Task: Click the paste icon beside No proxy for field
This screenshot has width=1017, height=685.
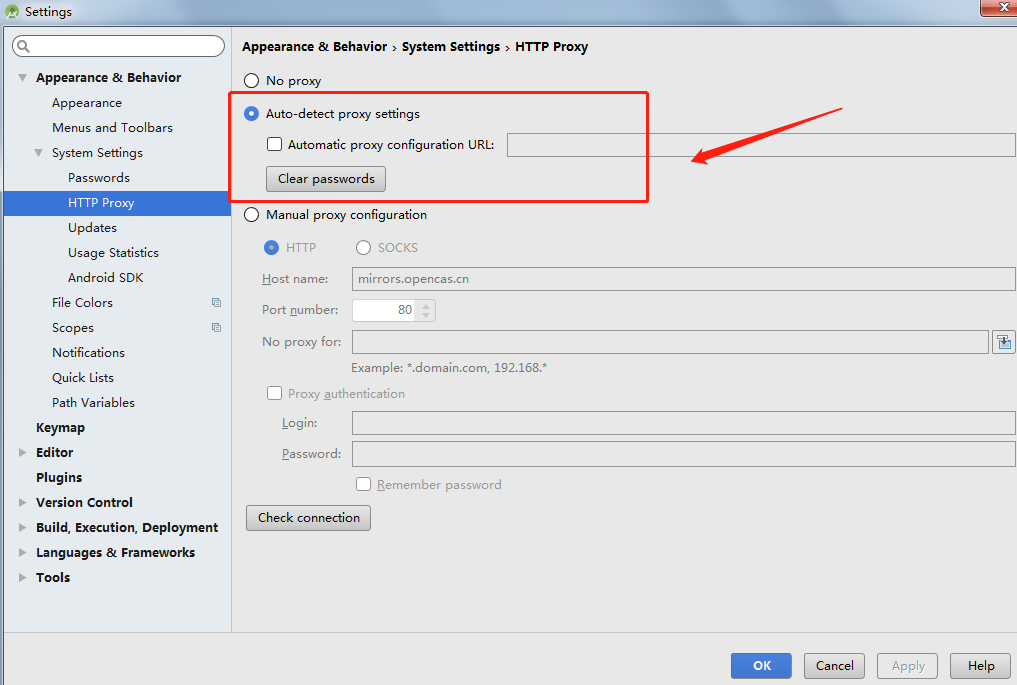Action: coord(1004,341)
